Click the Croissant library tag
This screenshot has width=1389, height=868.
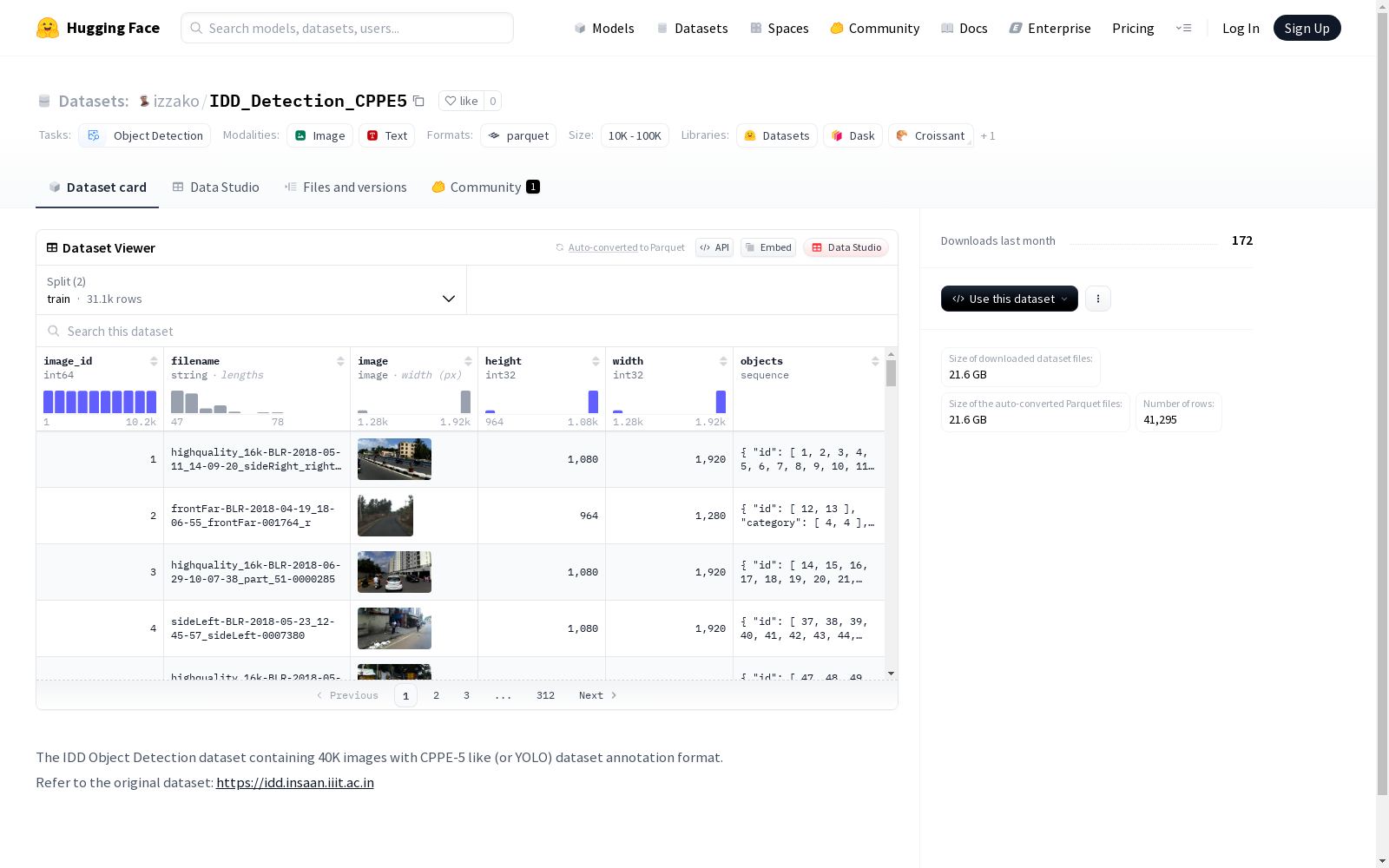[x=931, y=135]
